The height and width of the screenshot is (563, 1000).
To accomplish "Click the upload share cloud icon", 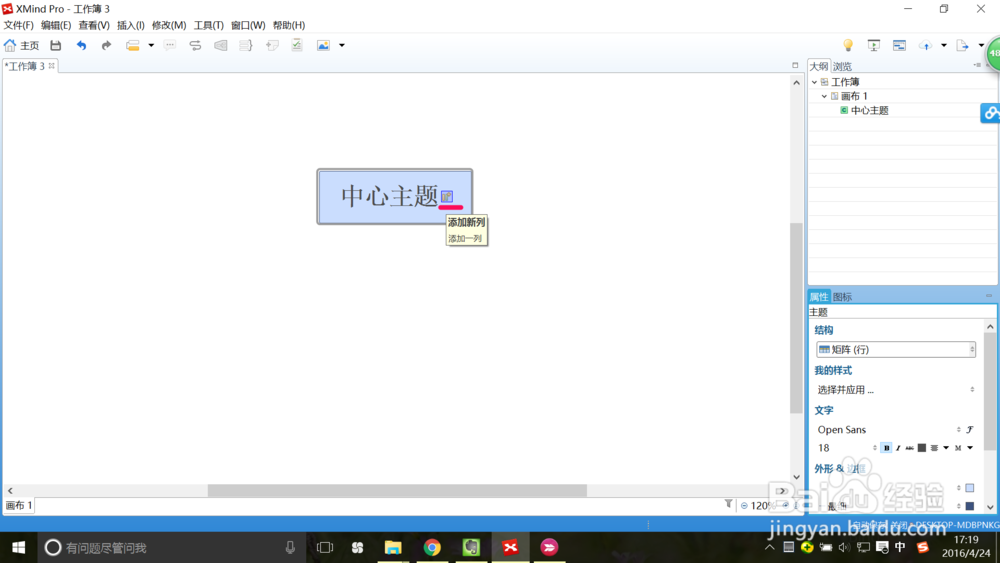I will [x=925, y=45].
